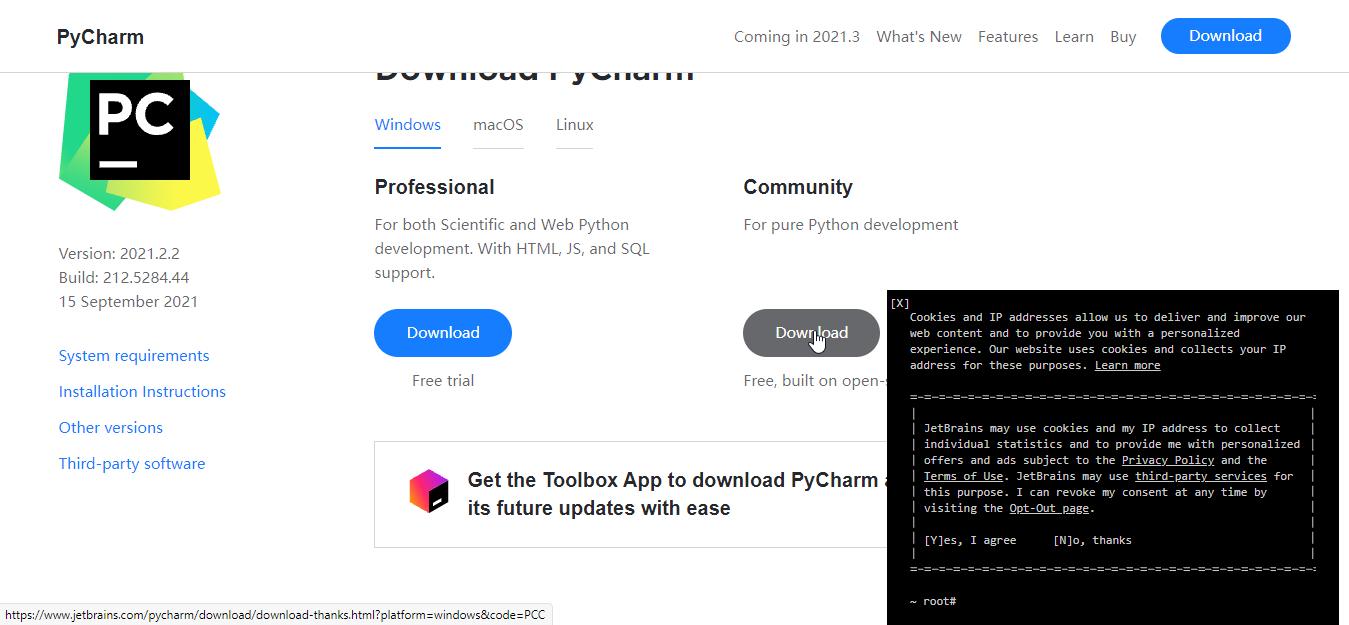This screenshot has width=1349, height=625.
Task: Click the 15 September 2021 date
Action: [128, 302]
